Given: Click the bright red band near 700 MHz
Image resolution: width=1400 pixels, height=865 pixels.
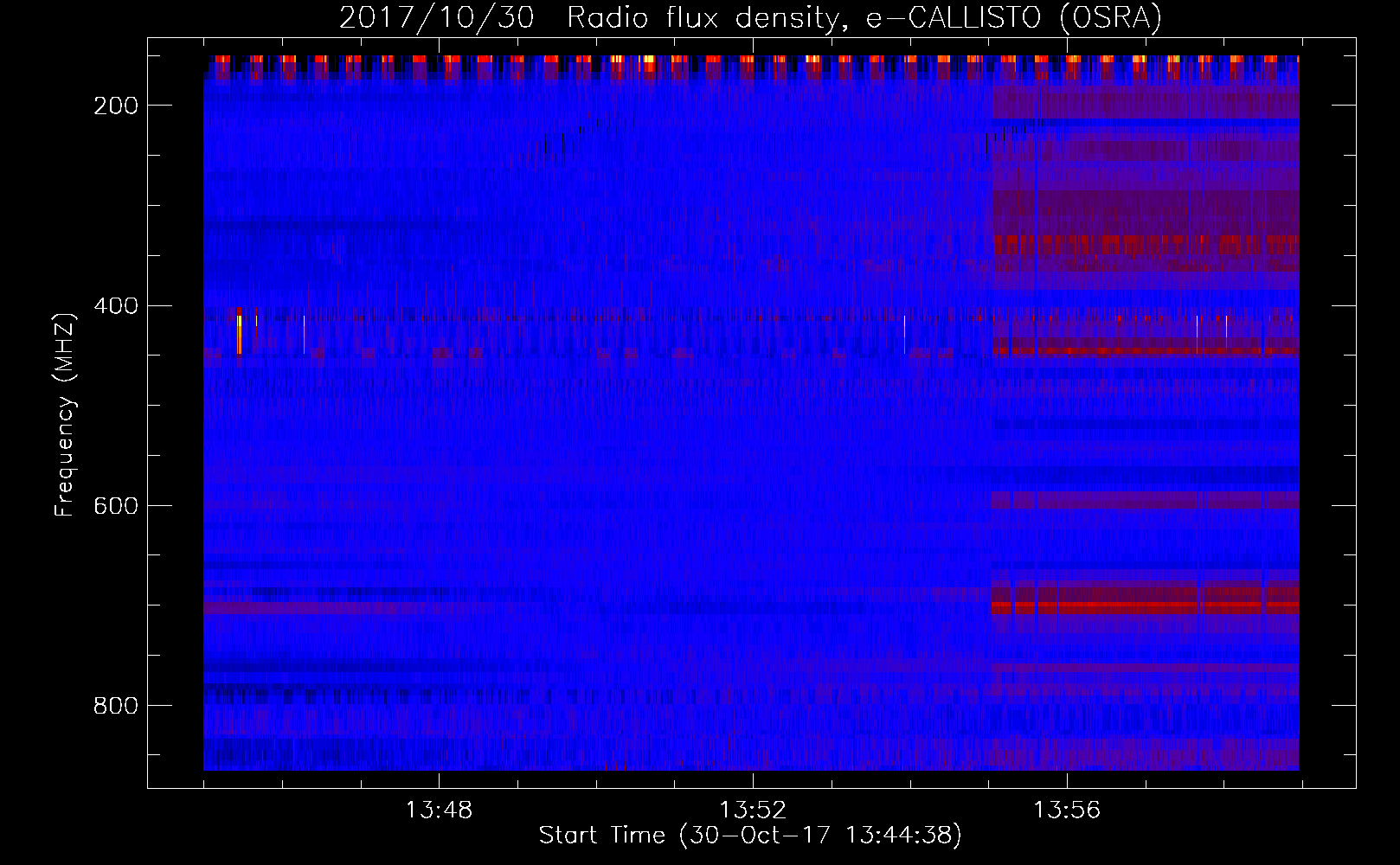Looking at the screenshot, I should point(1145,607).
